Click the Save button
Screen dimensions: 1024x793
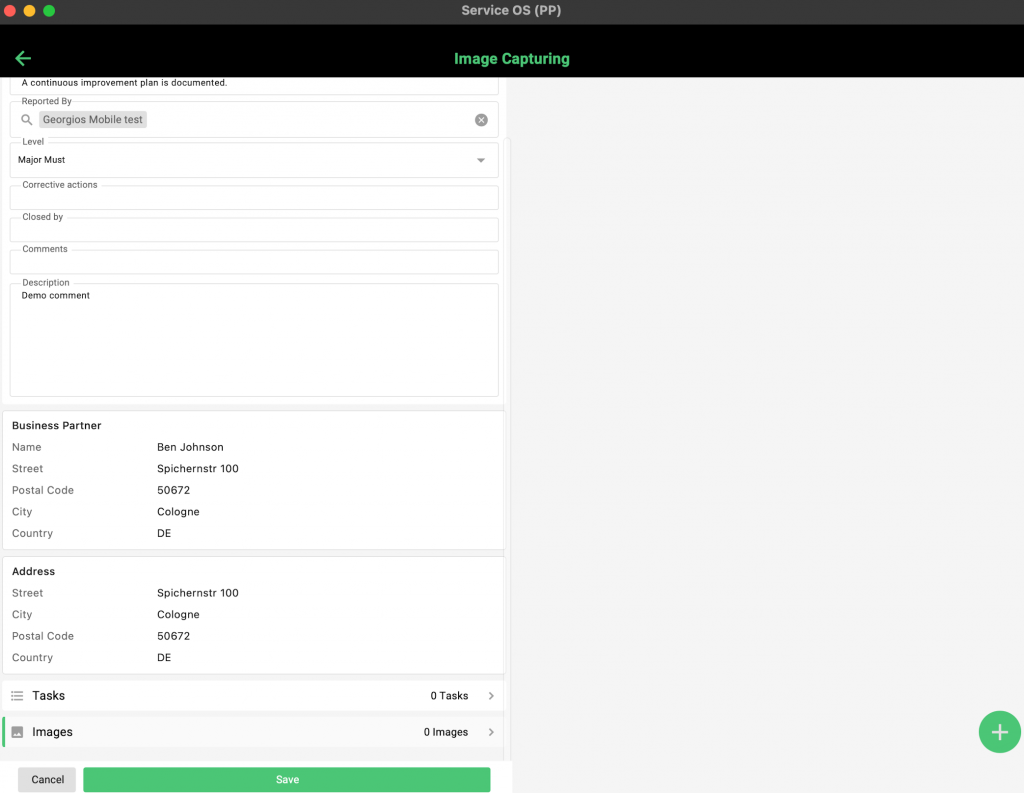click(286, 780)
